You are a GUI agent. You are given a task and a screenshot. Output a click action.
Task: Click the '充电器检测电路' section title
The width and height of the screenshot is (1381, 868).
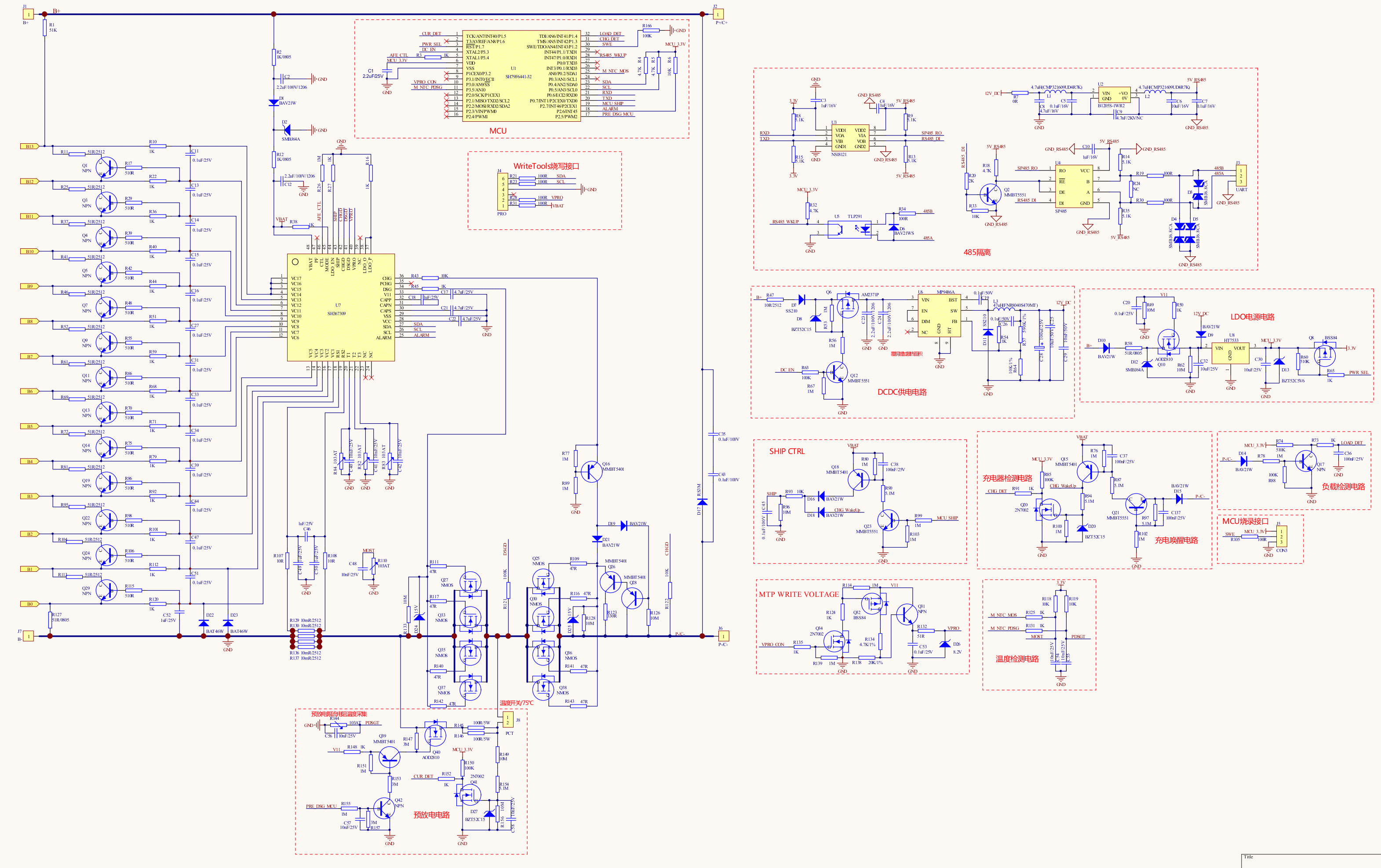point(1007,478)
